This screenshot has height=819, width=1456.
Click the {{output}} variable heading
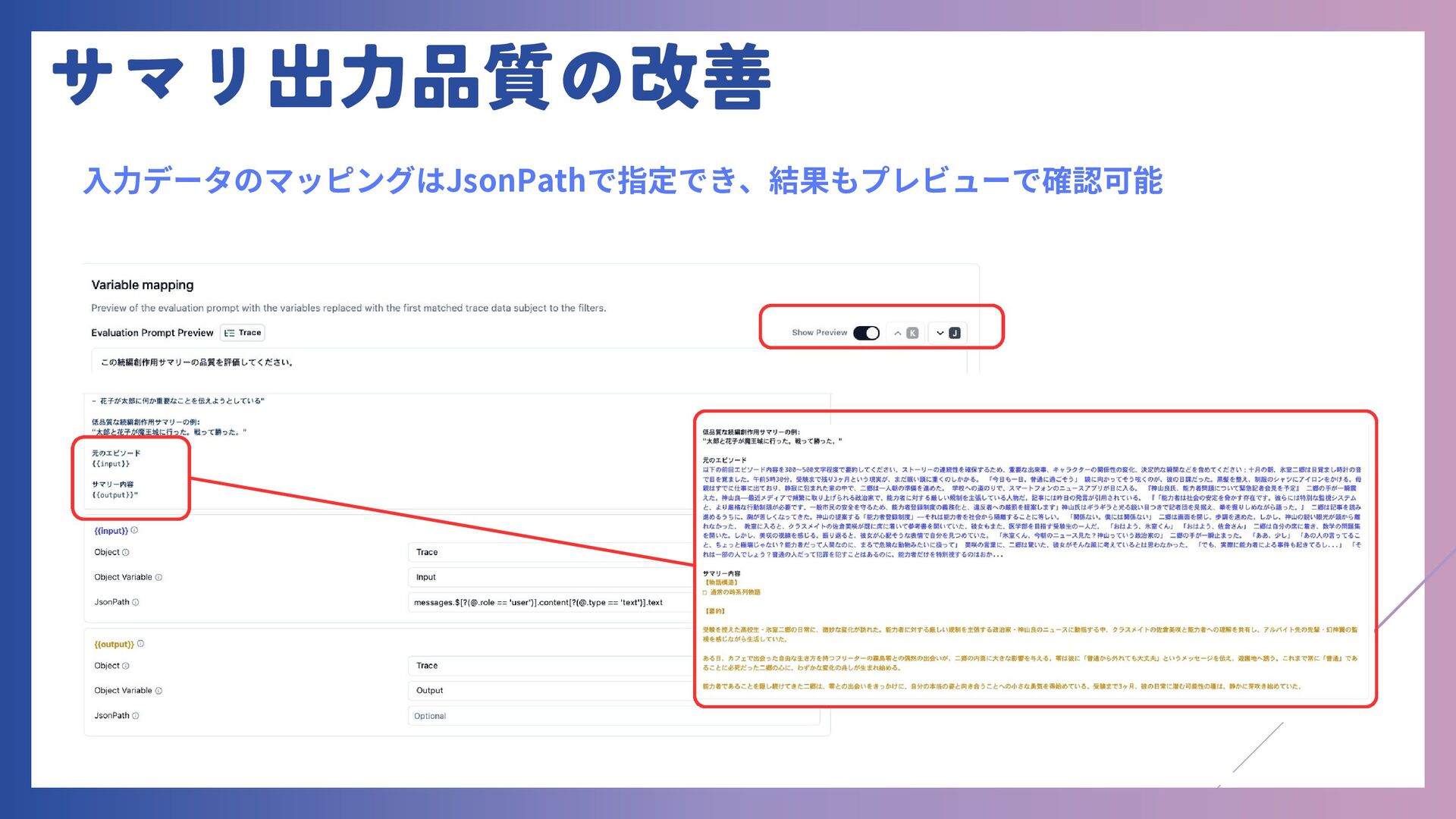tap(114, 645)
